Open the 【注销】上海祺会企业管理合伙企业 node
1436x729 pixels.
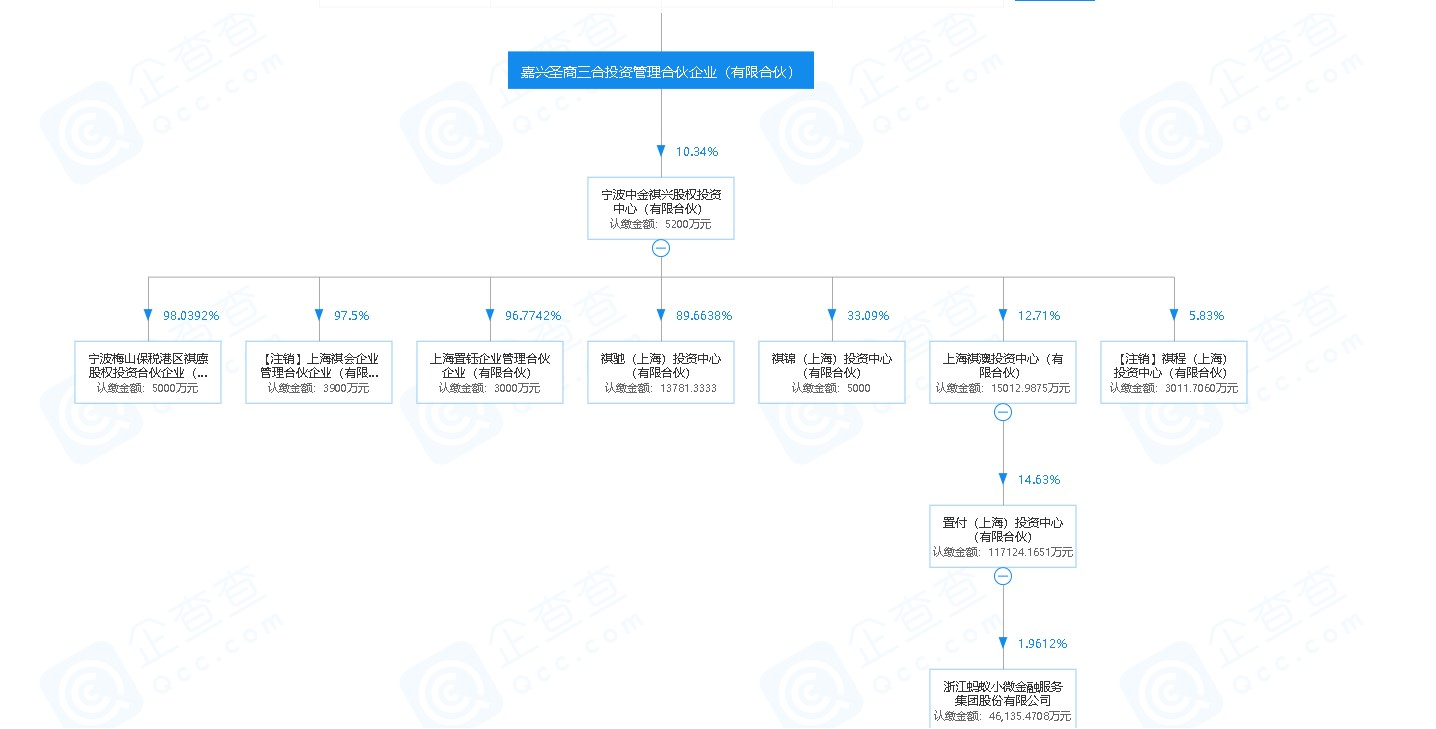point(319,372)
